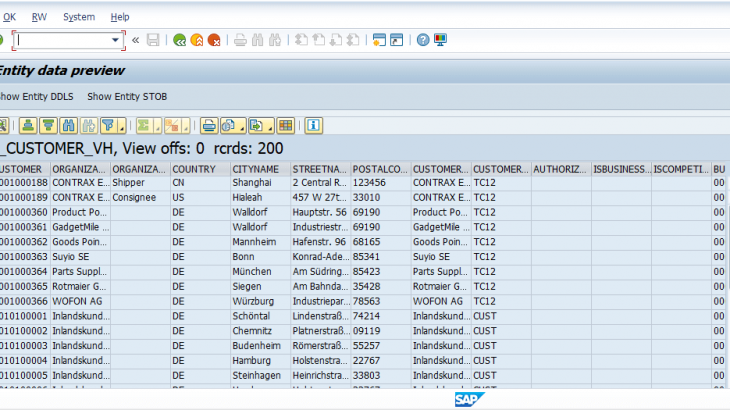Collapse the command field with double chevron

135,40
